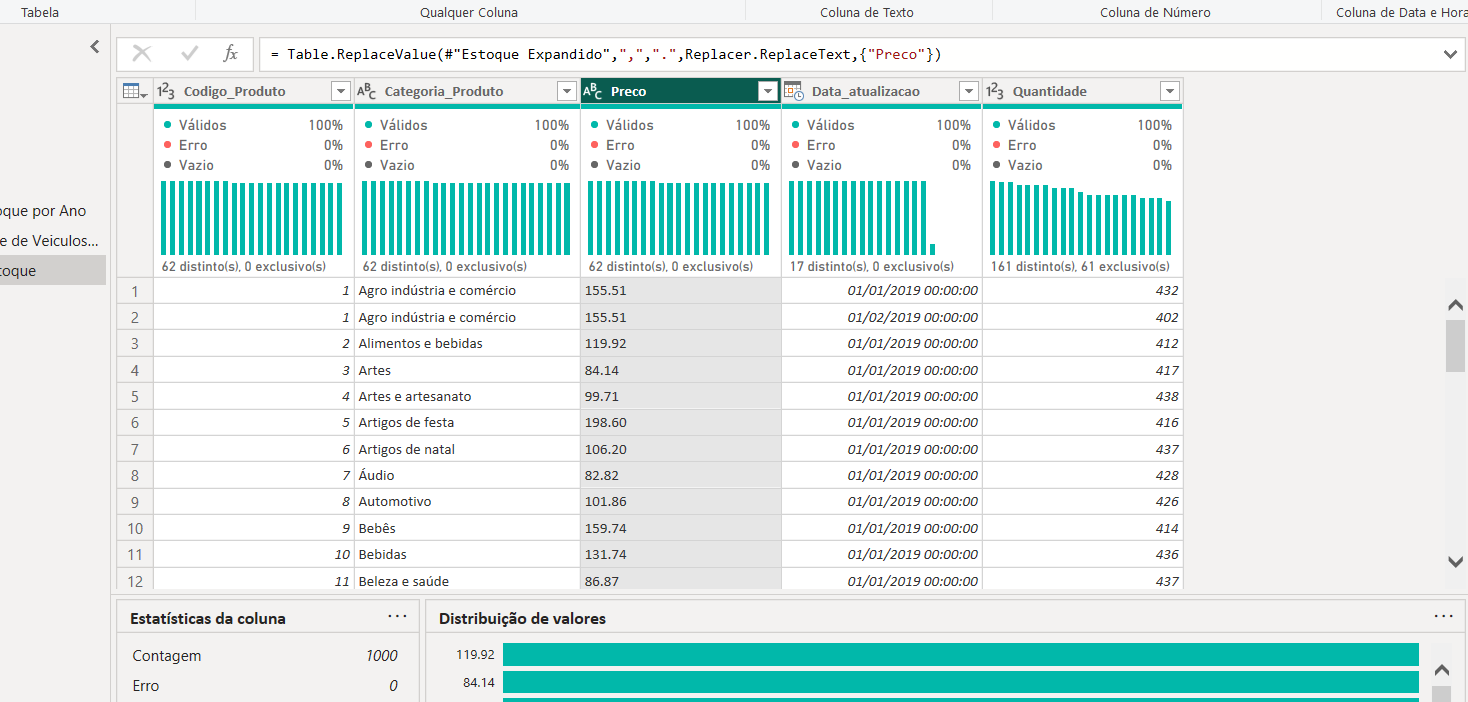Open Preco column filter dropdown

click(x=768, y=92)
